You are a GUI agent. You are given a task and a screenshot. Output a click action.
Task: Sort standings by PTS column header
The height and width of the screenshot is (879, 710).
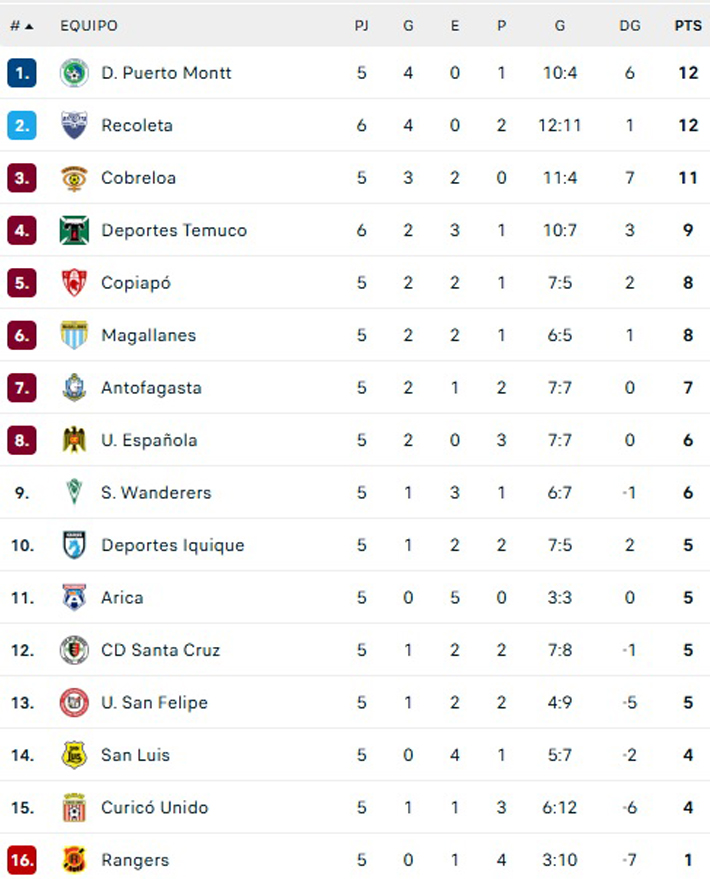coord(687,26)
